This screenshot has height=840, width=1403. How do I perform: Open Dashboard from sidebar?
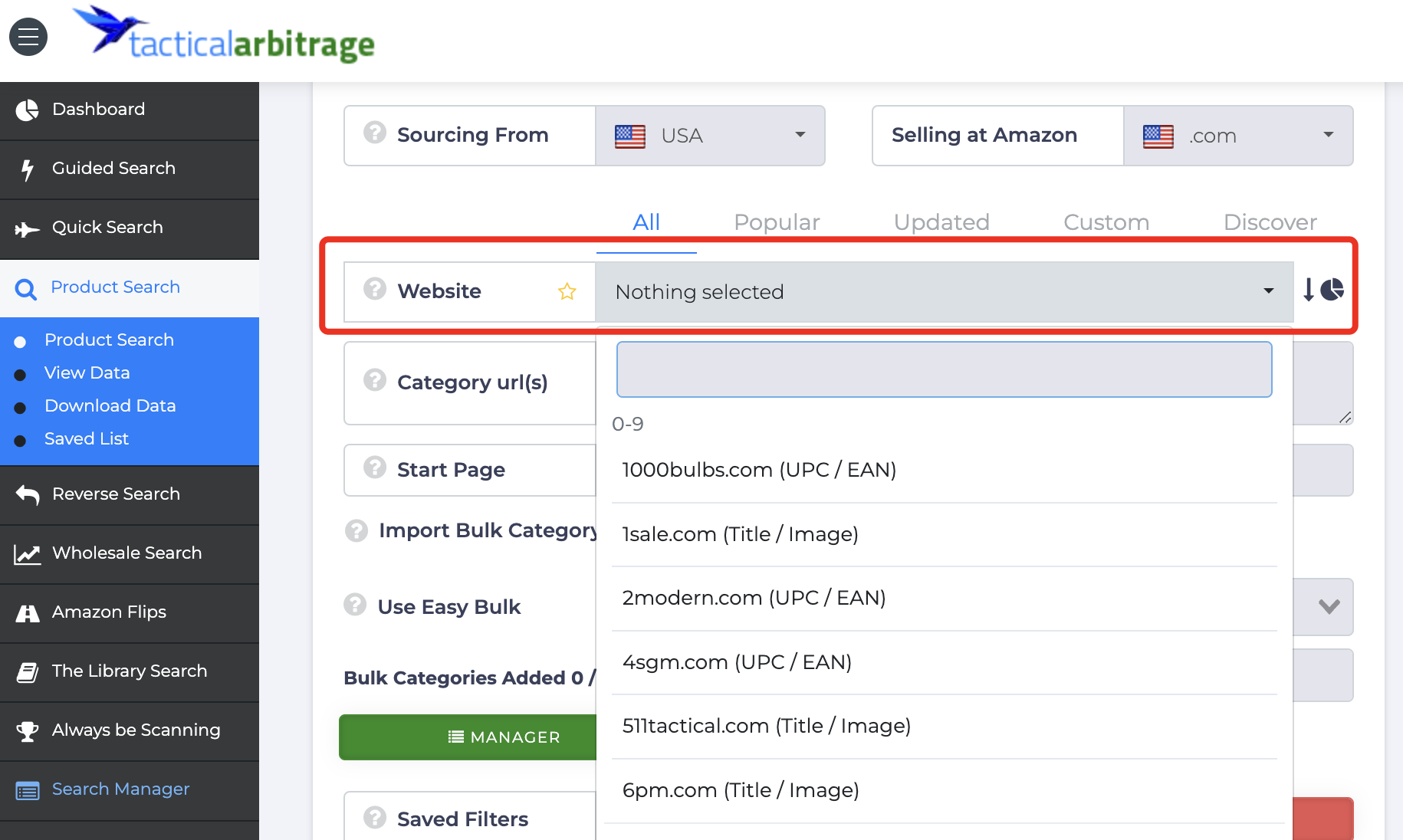130,110
